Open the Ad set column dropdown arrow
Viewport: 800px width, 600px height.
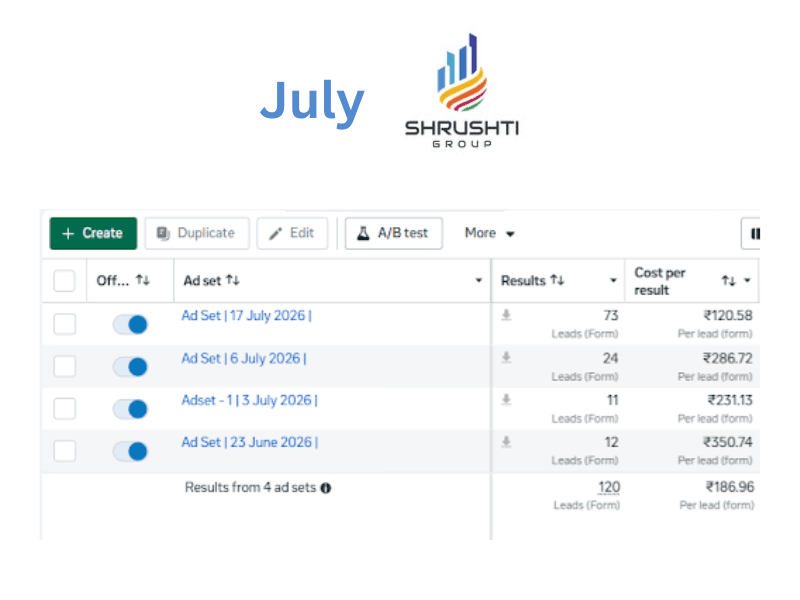point(479,280)
